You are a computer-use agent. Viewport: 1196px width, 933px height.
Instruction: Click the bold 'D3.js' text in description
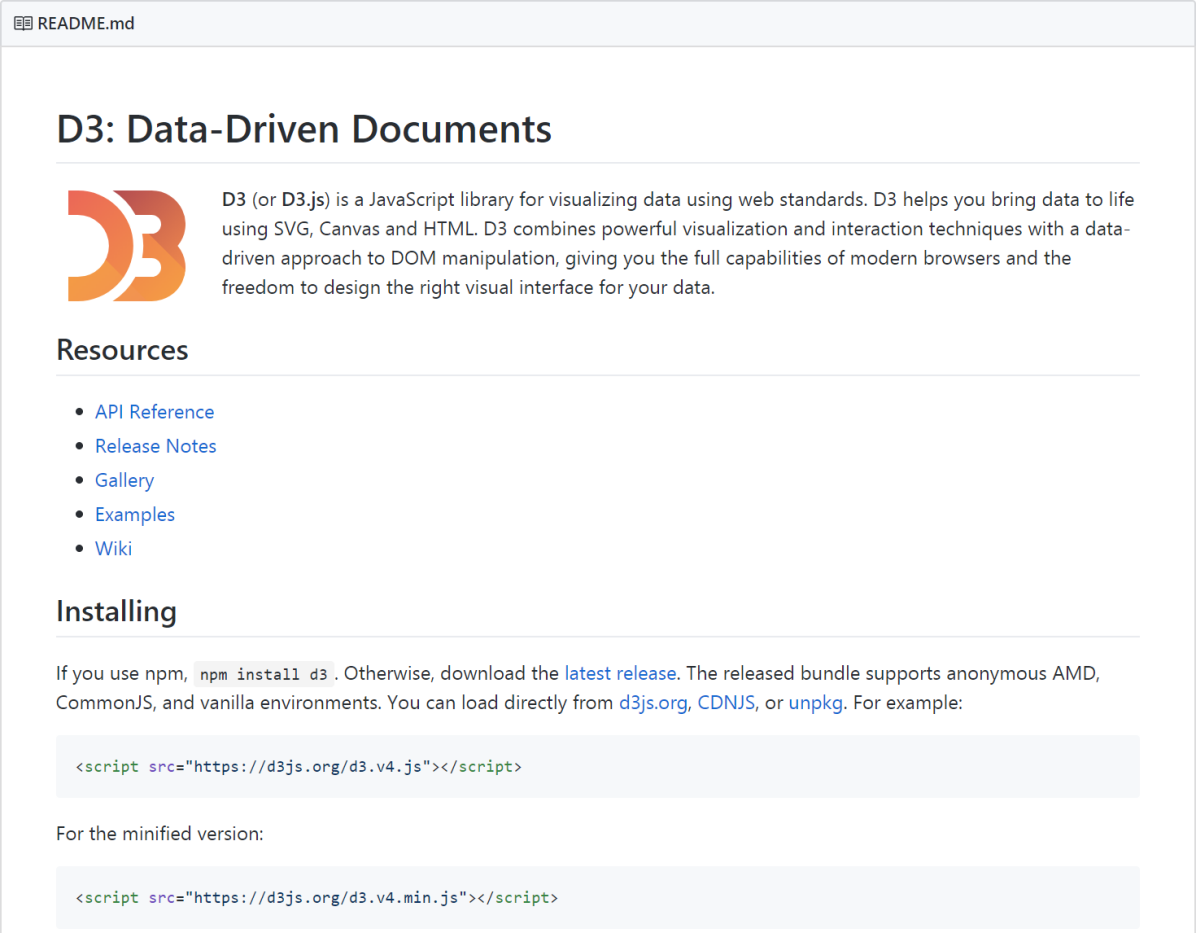pyautogui.click(x=304, y=200)
